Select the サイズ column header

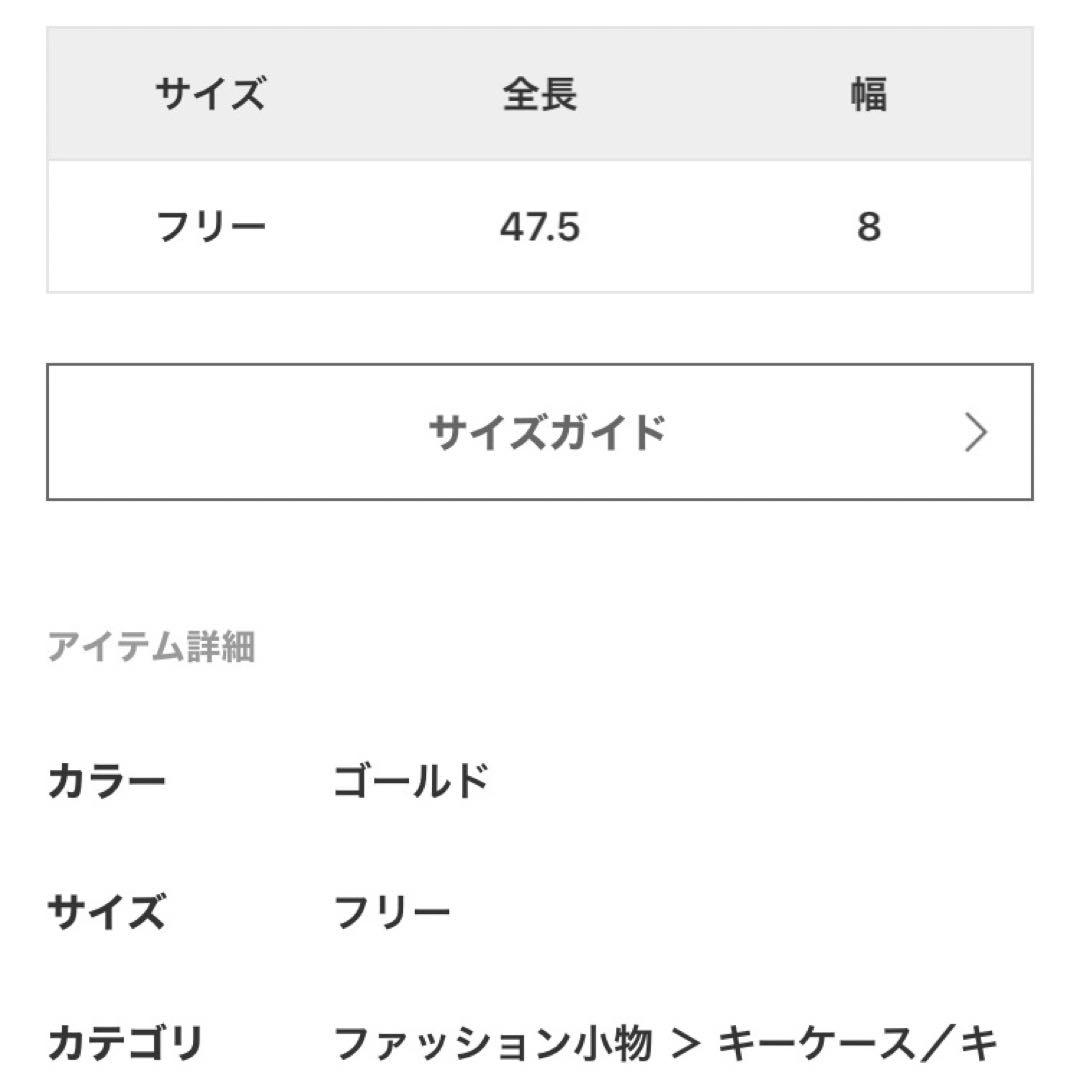coord(210,94)
